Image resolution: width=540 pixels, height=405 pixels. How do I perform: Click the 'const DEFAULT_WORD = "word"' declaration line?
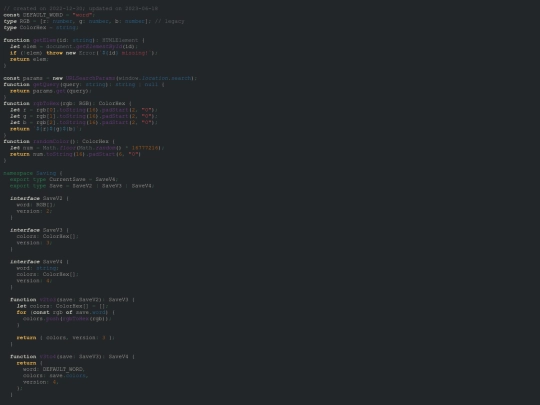[x=49, y=15]
